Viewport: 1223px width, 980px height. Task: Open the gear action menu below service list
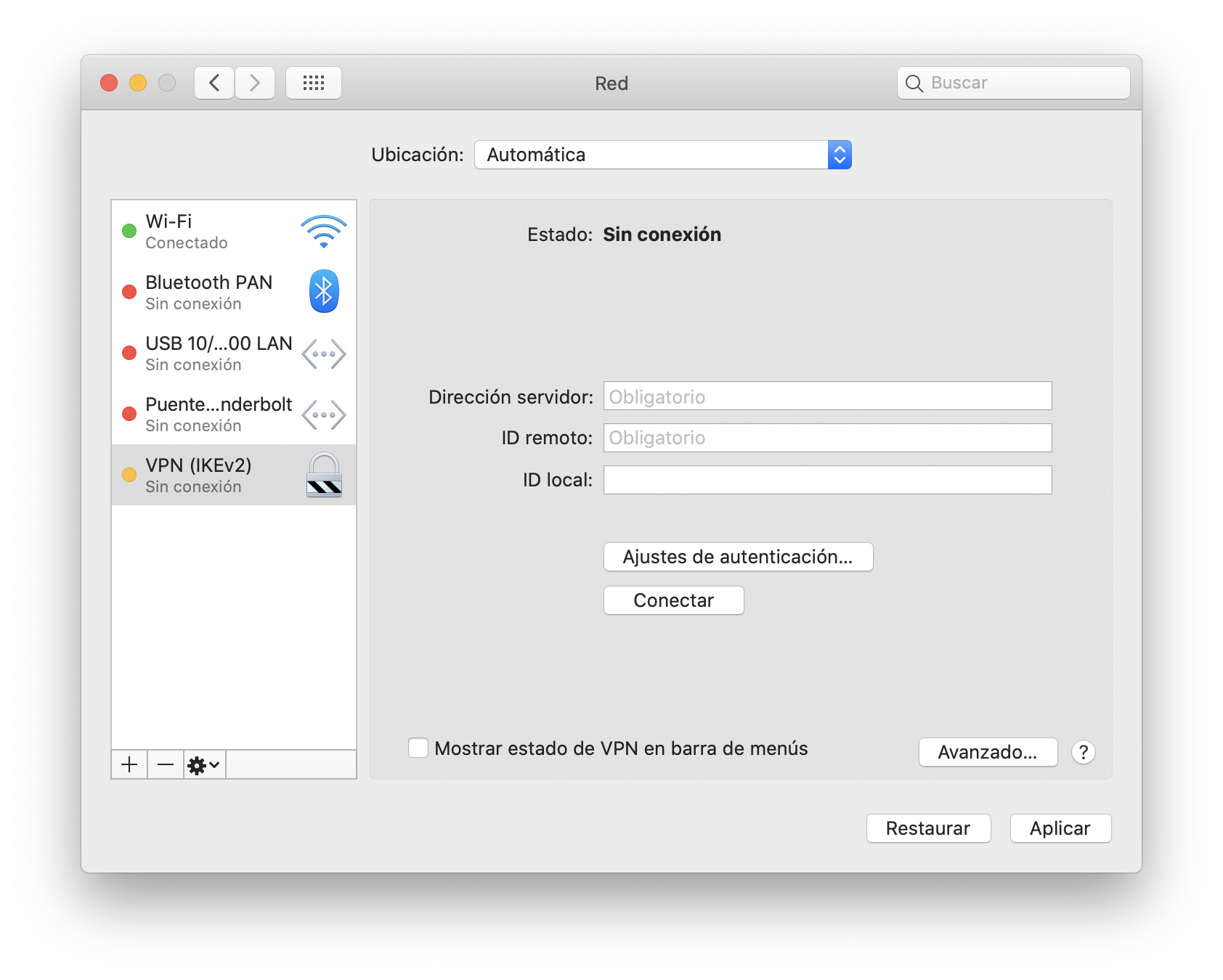click(x=203, y=764)
